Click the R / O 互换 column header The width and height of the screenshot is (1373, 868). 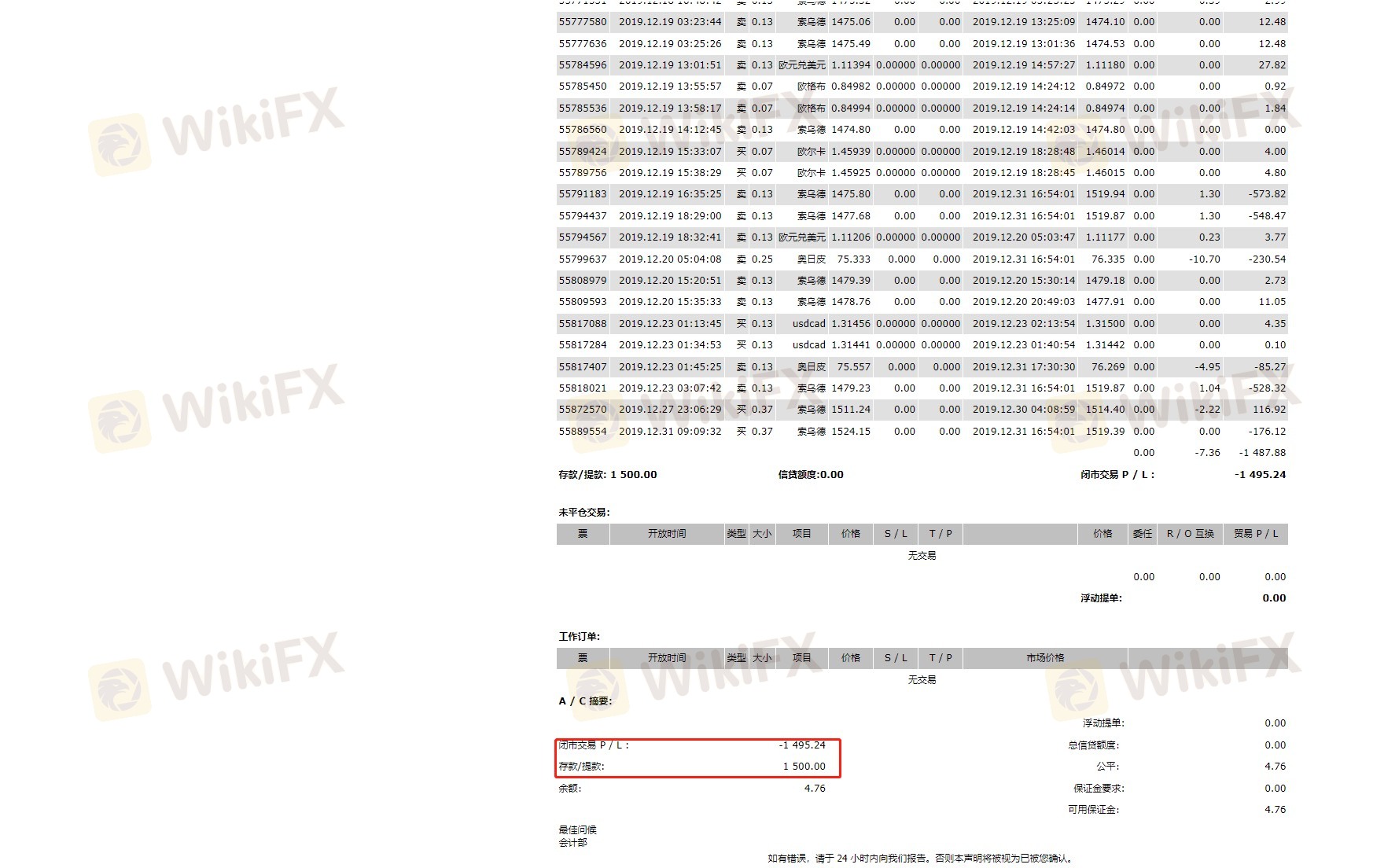coord(1190,534)
